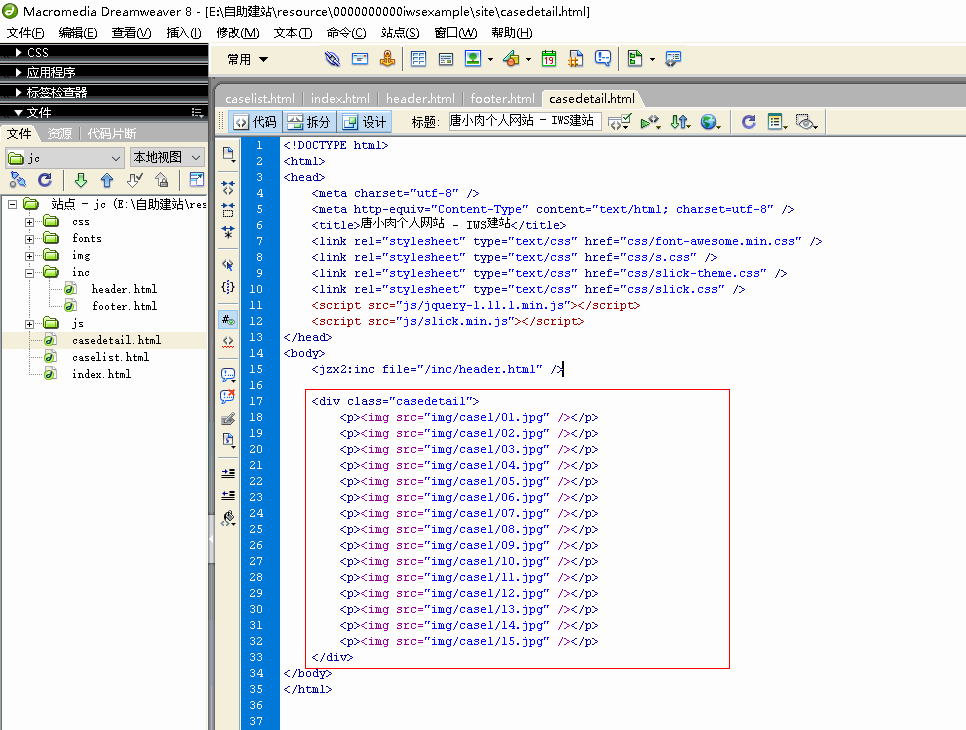
Task: Click the Templates insert icon
Action: [635, 59]
